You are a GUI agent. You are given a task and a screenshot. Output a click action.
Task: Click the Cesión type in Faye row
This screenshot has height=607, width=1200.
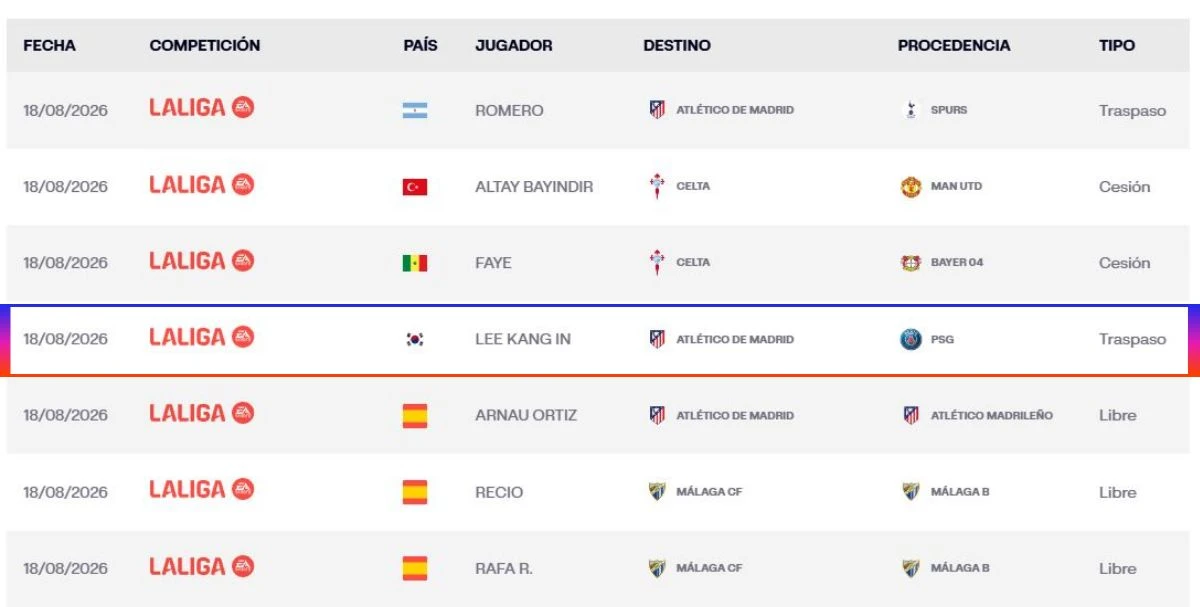[1124, 263]
